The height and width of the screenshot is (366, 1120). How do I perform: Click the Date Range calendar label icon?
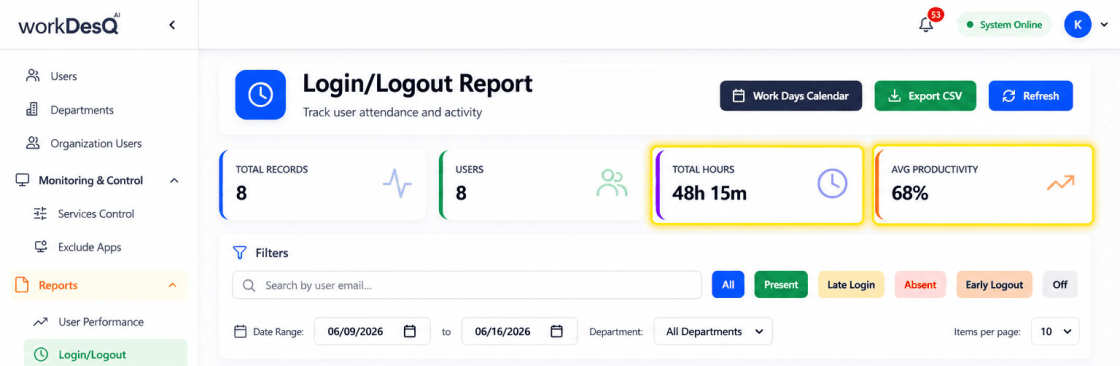(x=241, y=332)
